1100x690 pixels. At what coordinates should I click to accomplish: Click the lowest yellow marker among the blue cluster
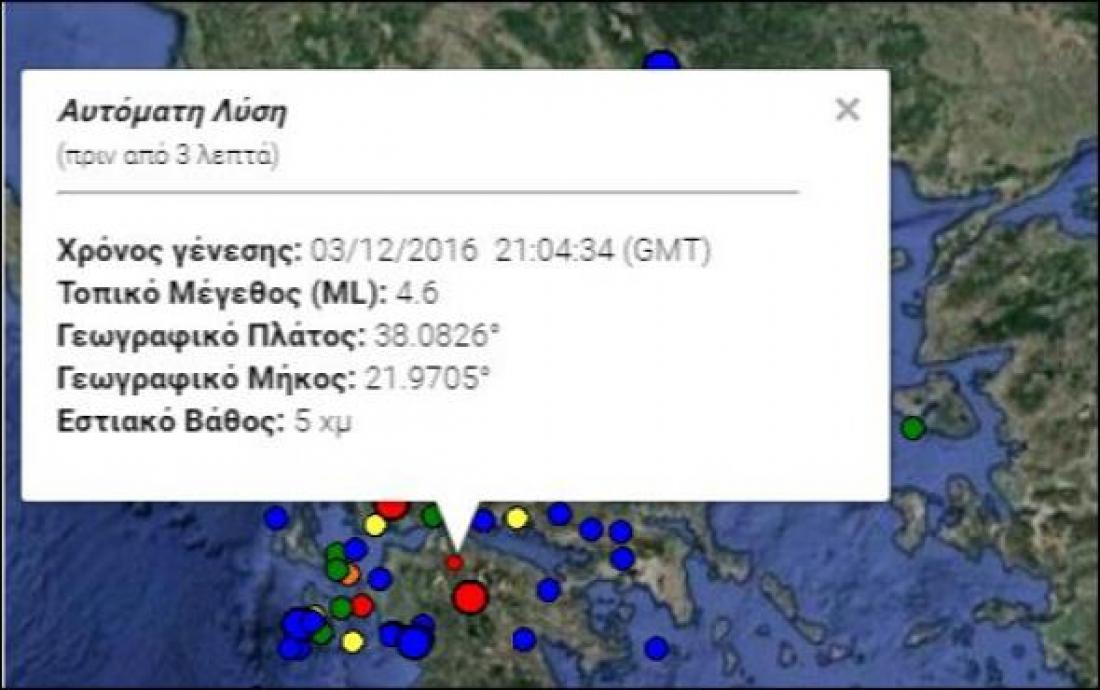click(352, 641)
